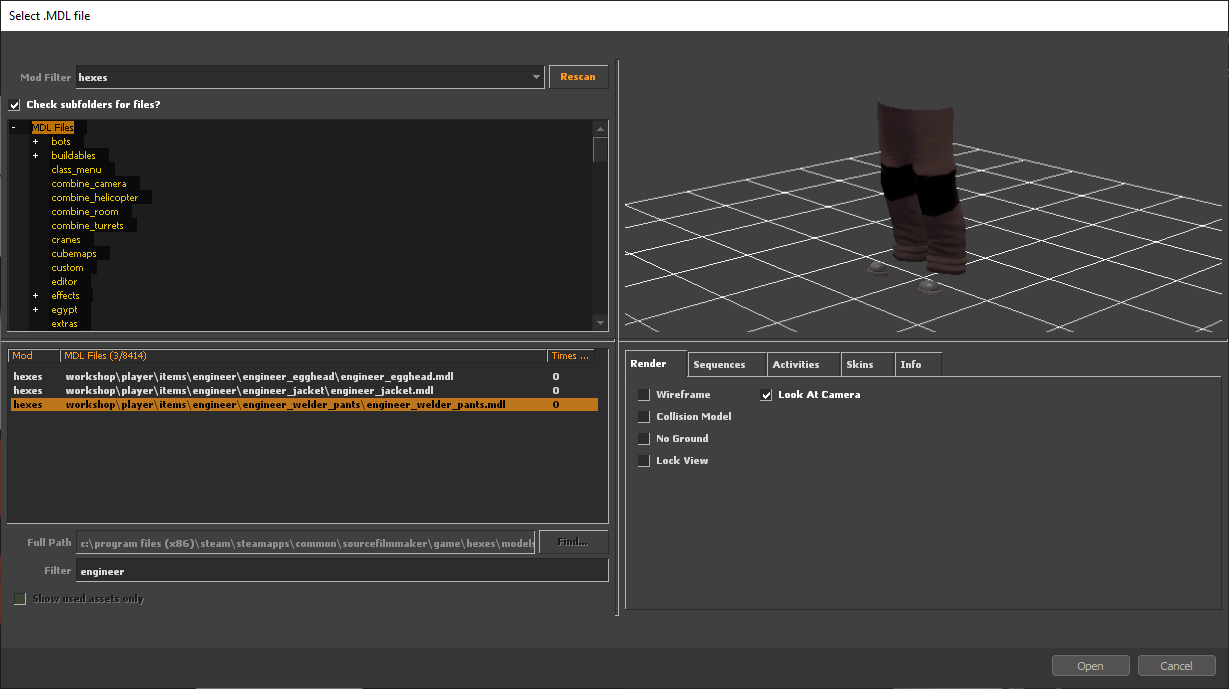Select engineer_jacket.mdl file row
This screenshot has height=689, width=1229.
pyautogui.click(x=304, y=391)
